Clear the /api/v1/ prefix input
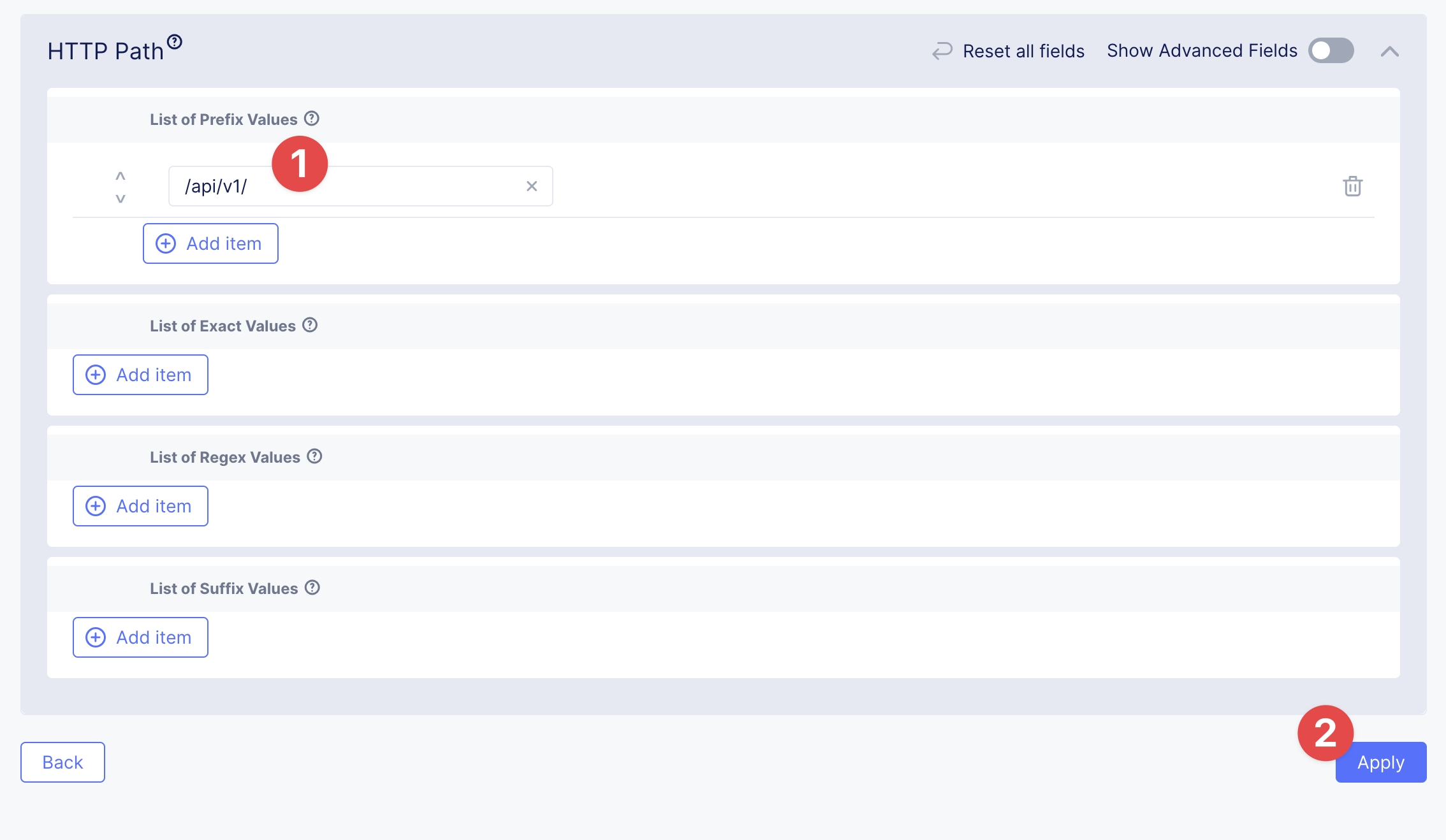The image size is (1446, 840). (532, 186)
